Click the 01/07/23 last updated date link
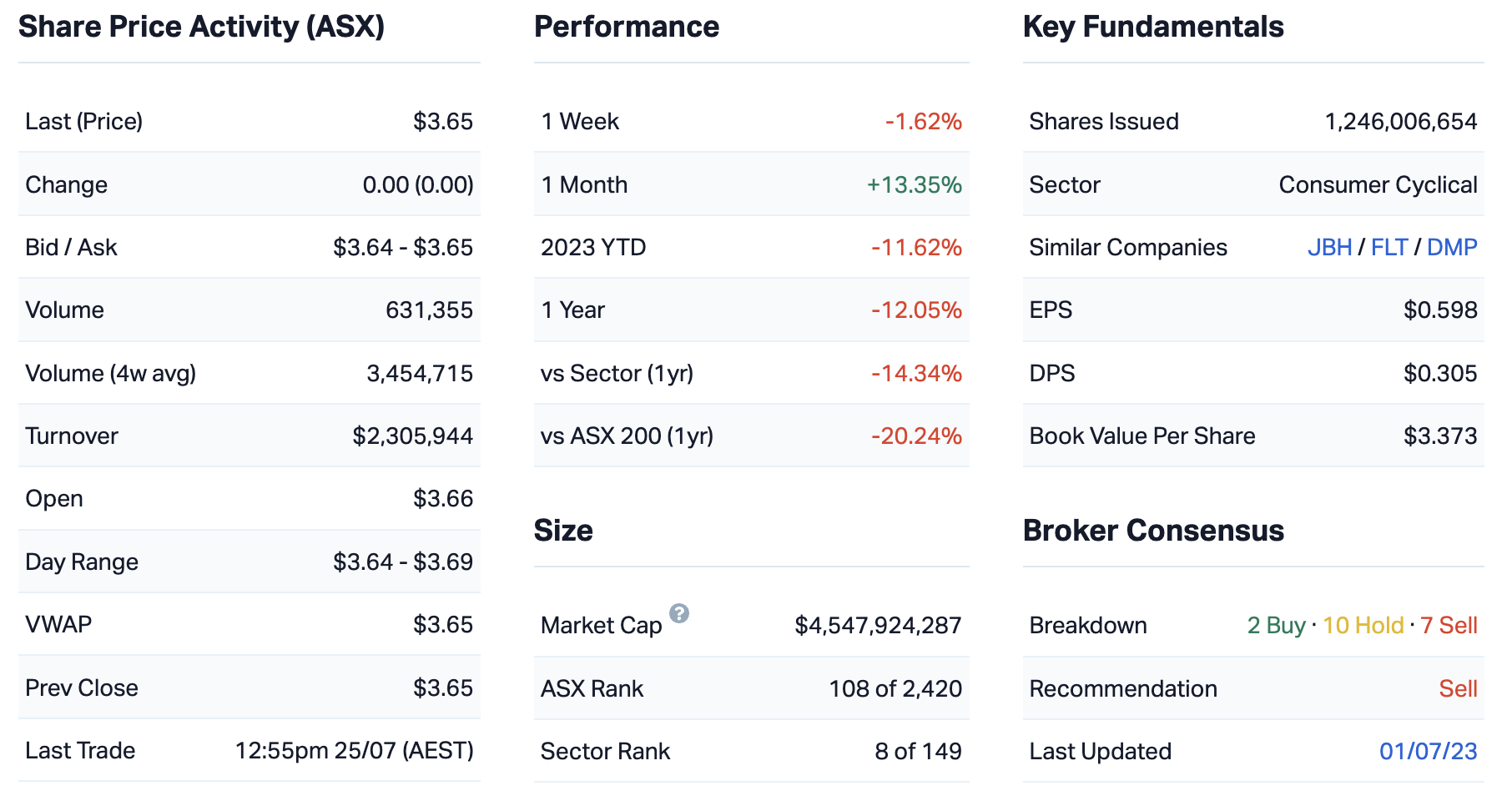 click(x=1428, y=752)
